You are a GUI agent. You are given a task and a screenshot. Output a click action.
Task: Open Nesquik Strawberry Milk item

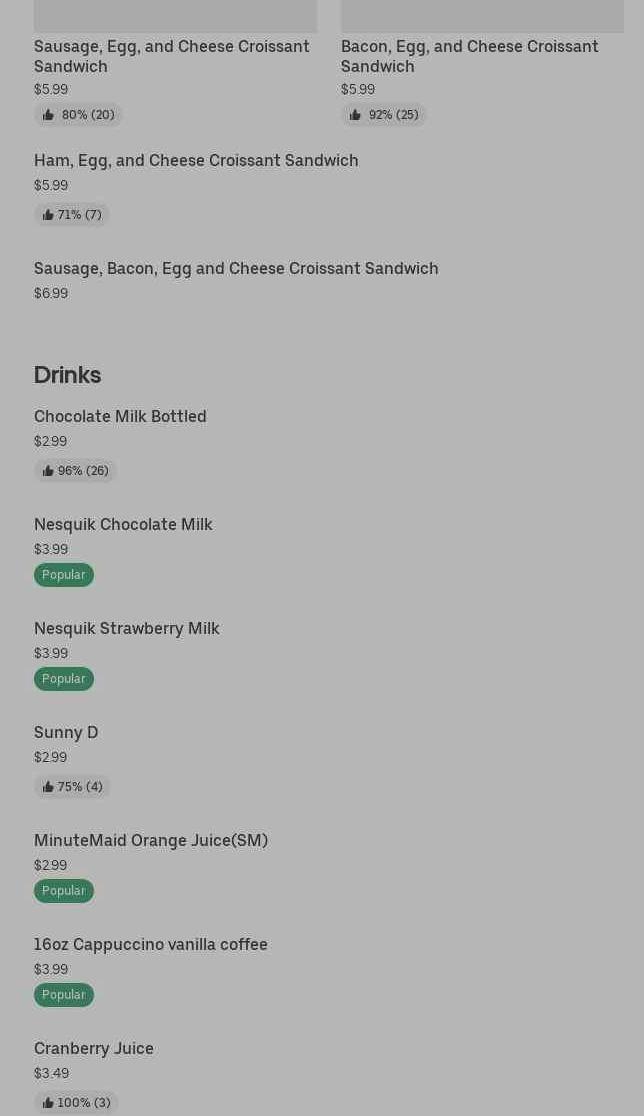127,628
